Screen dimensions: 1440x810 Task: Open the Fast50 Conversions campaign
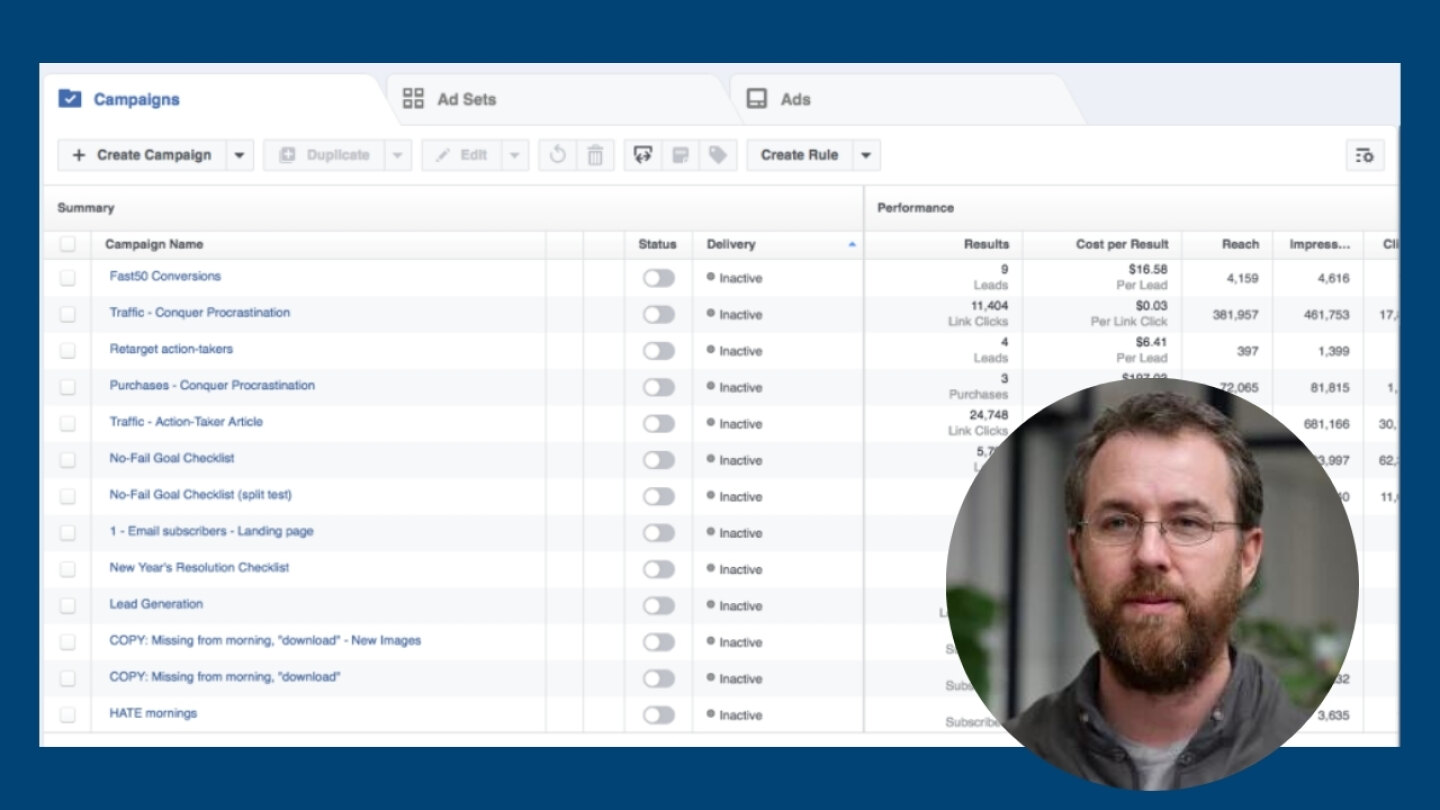[165, 276]
